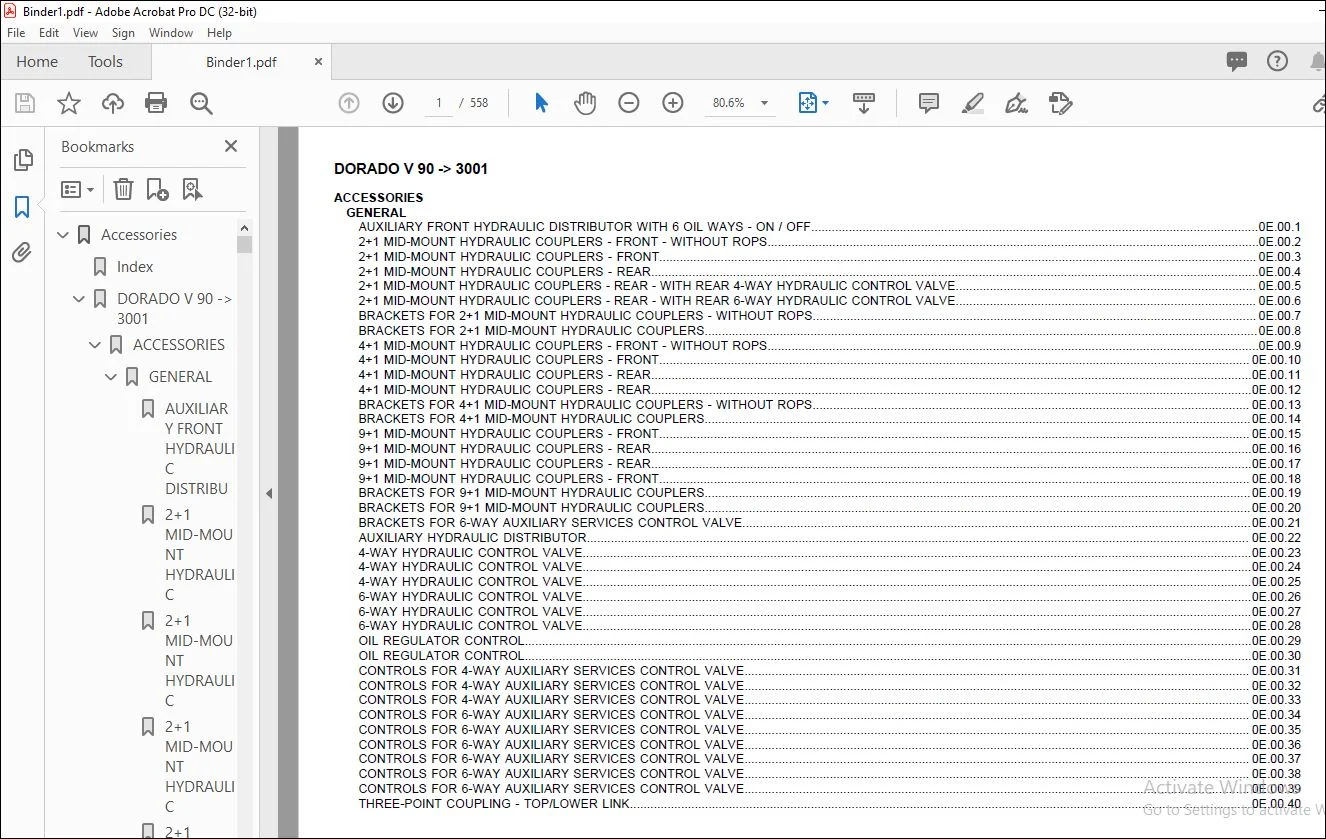Open AUXILIARY HYDRAULIC DISTRIBUTOR entry 0E.00.22

click(x=830, y=538)
